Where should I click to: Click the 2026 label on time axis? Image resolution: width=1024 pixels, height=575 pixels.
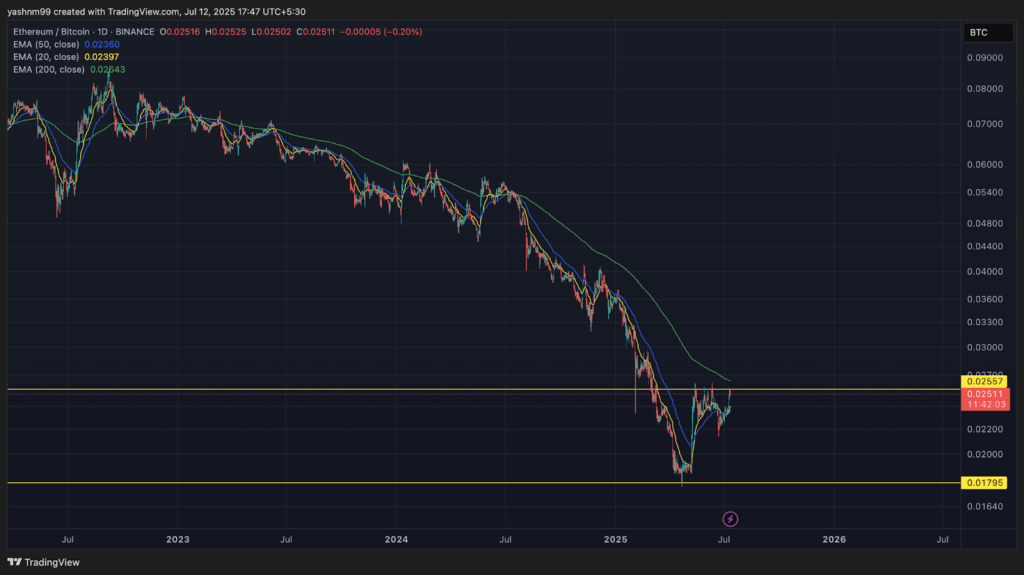click(x=834, y=539)
